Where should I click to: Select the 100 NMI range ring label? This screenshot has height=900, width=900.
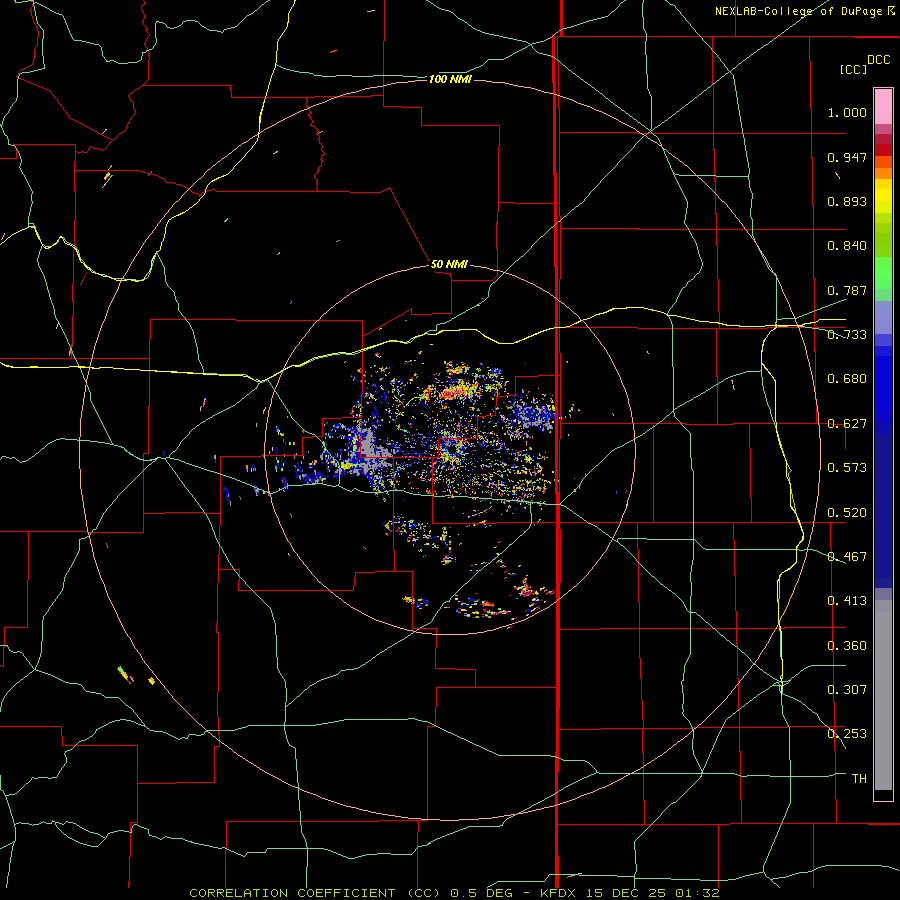tap(449, 79)
